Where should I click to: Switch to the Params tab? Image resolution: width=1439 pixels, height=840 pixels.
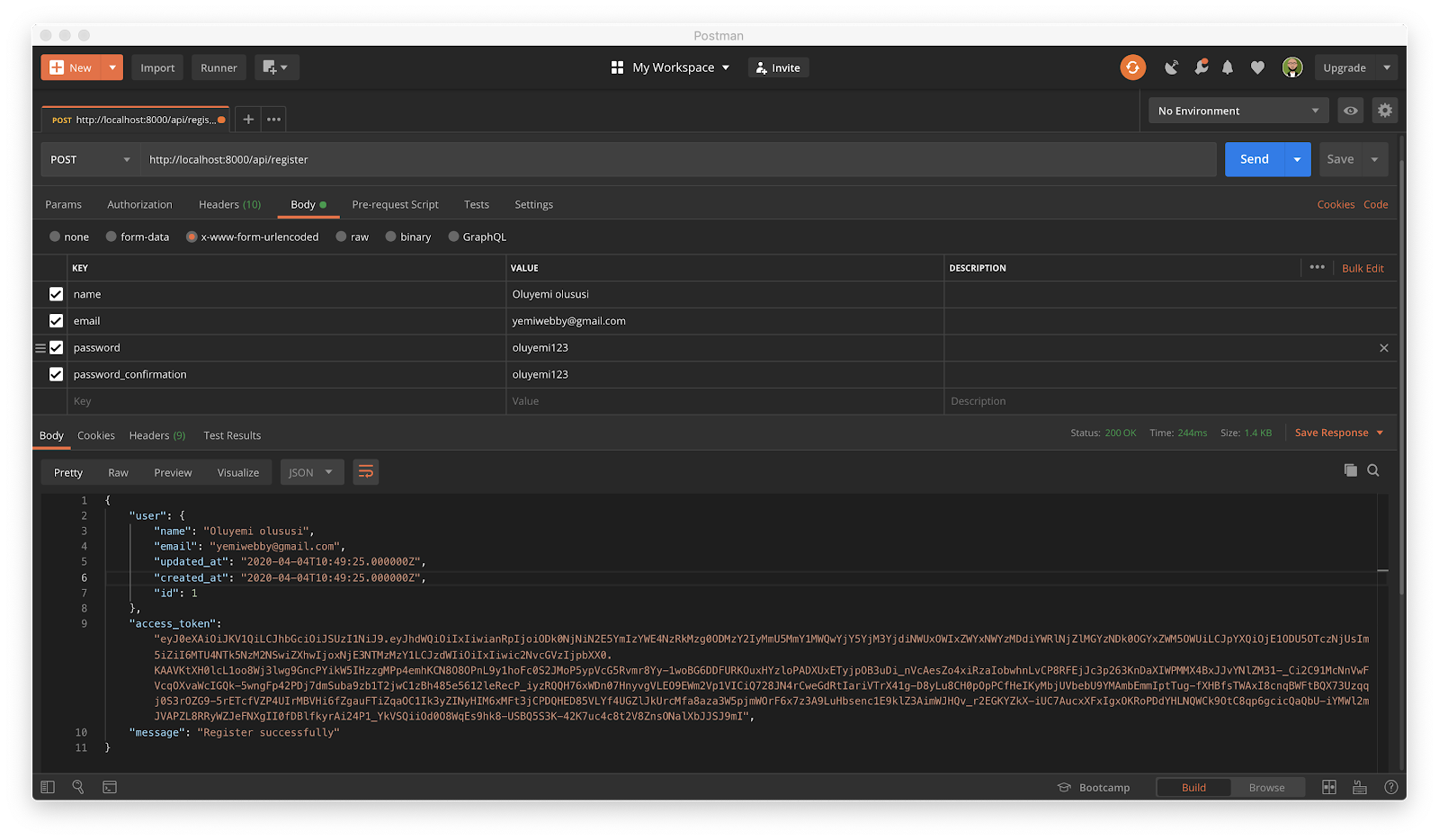[x=64, y=204]
